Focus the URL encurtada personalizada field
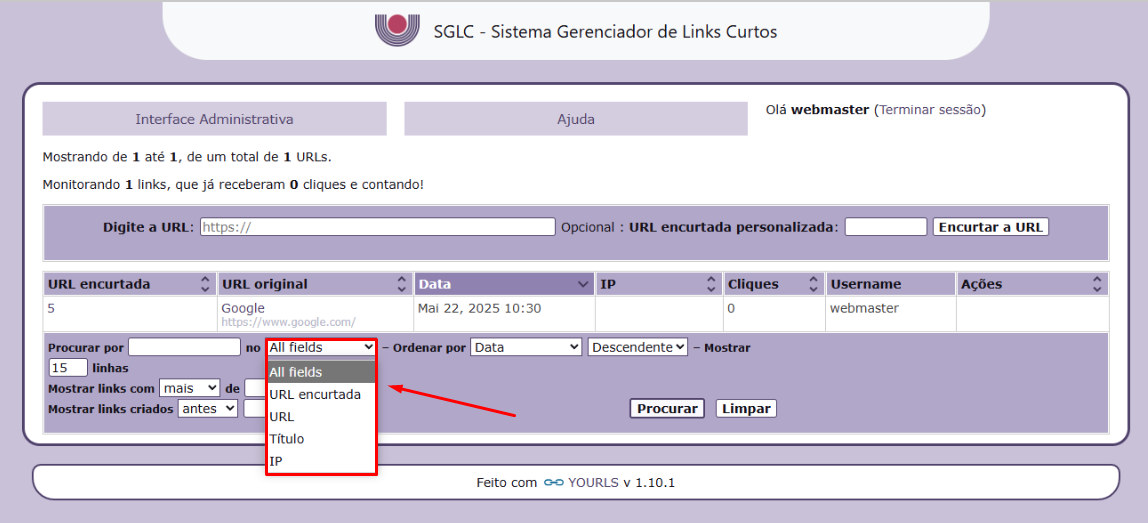The image size is (1148, 523). pos(886,227)
